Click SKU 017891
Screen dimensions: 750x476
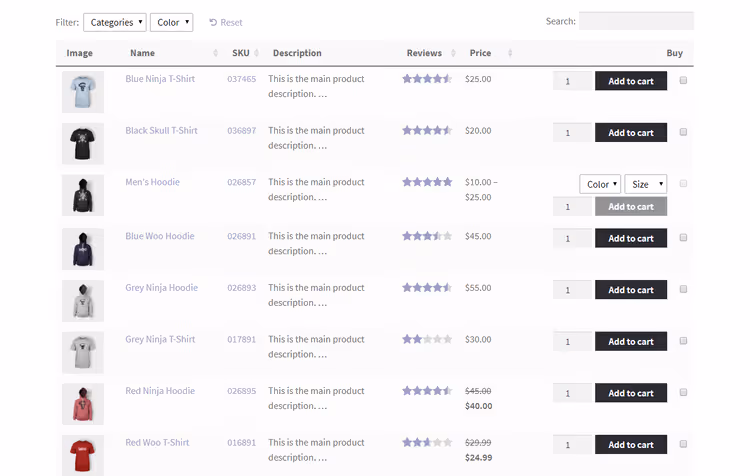(242, 340)
